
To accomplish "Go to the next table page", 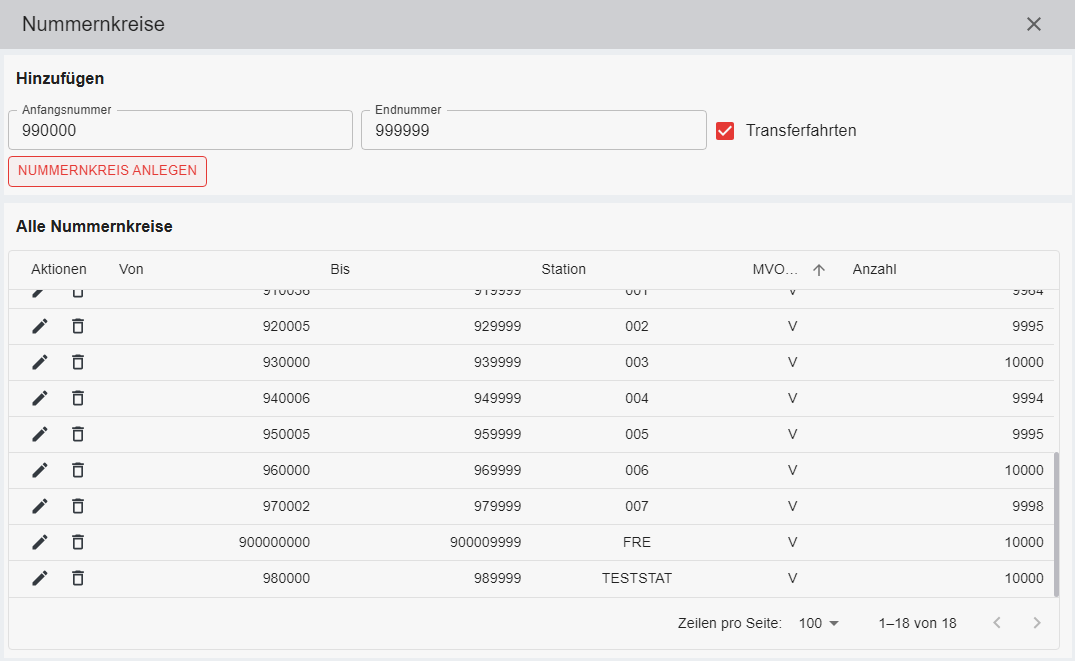I will (1037, 623).
